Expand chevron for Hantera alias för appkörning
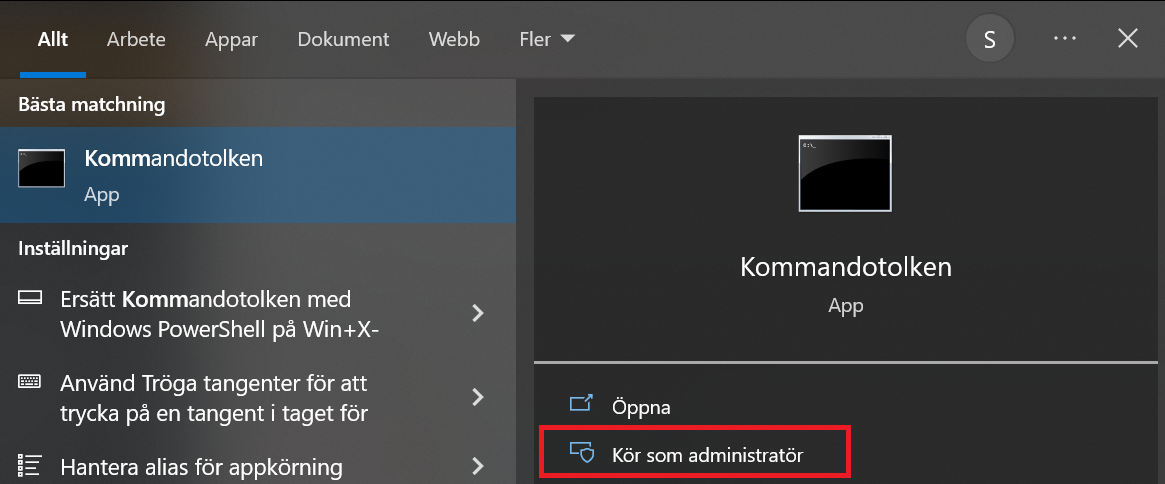This screenshot has width=1165, height=484. coord(478,466)
